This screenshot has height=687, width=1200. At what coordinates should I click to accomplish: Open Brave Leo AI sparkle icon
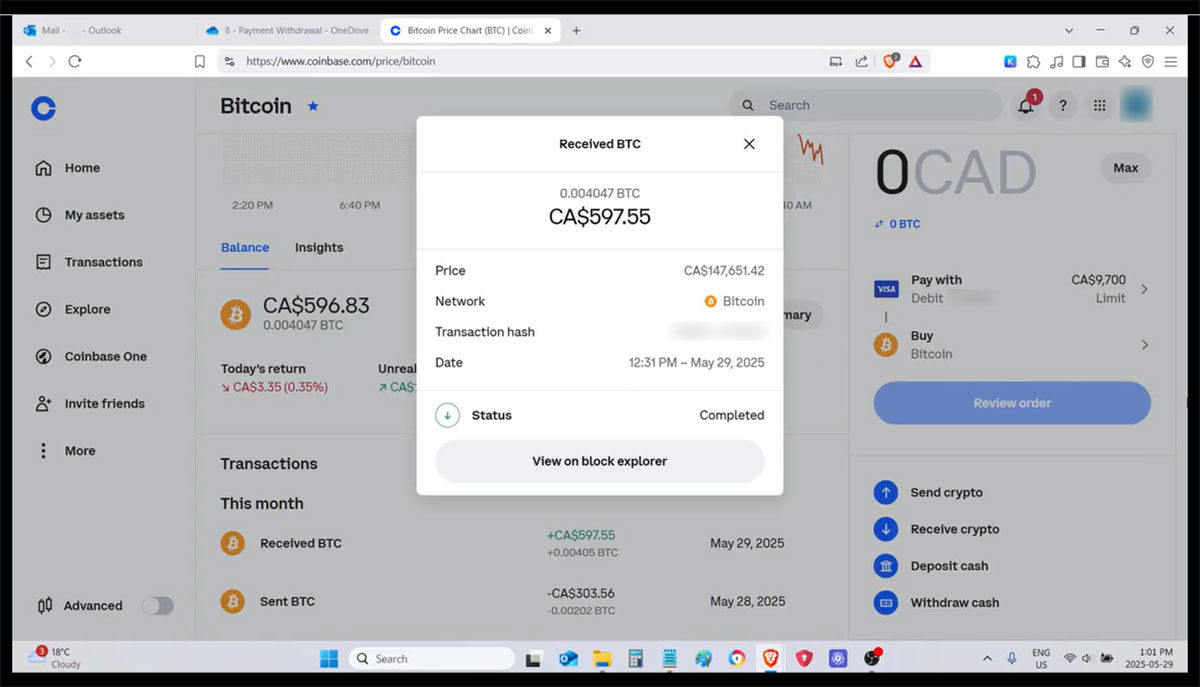(1125, 61)
